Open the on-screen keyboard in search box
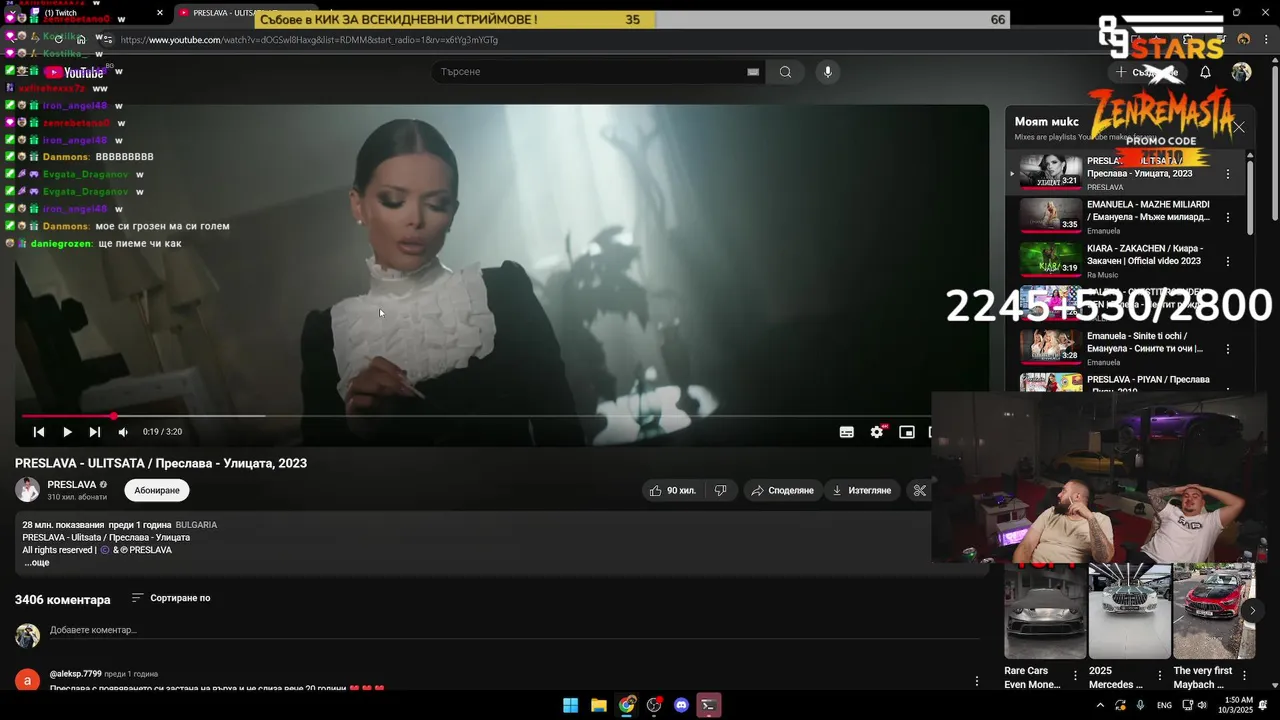The image size is (1280, 720). [753, 72]
